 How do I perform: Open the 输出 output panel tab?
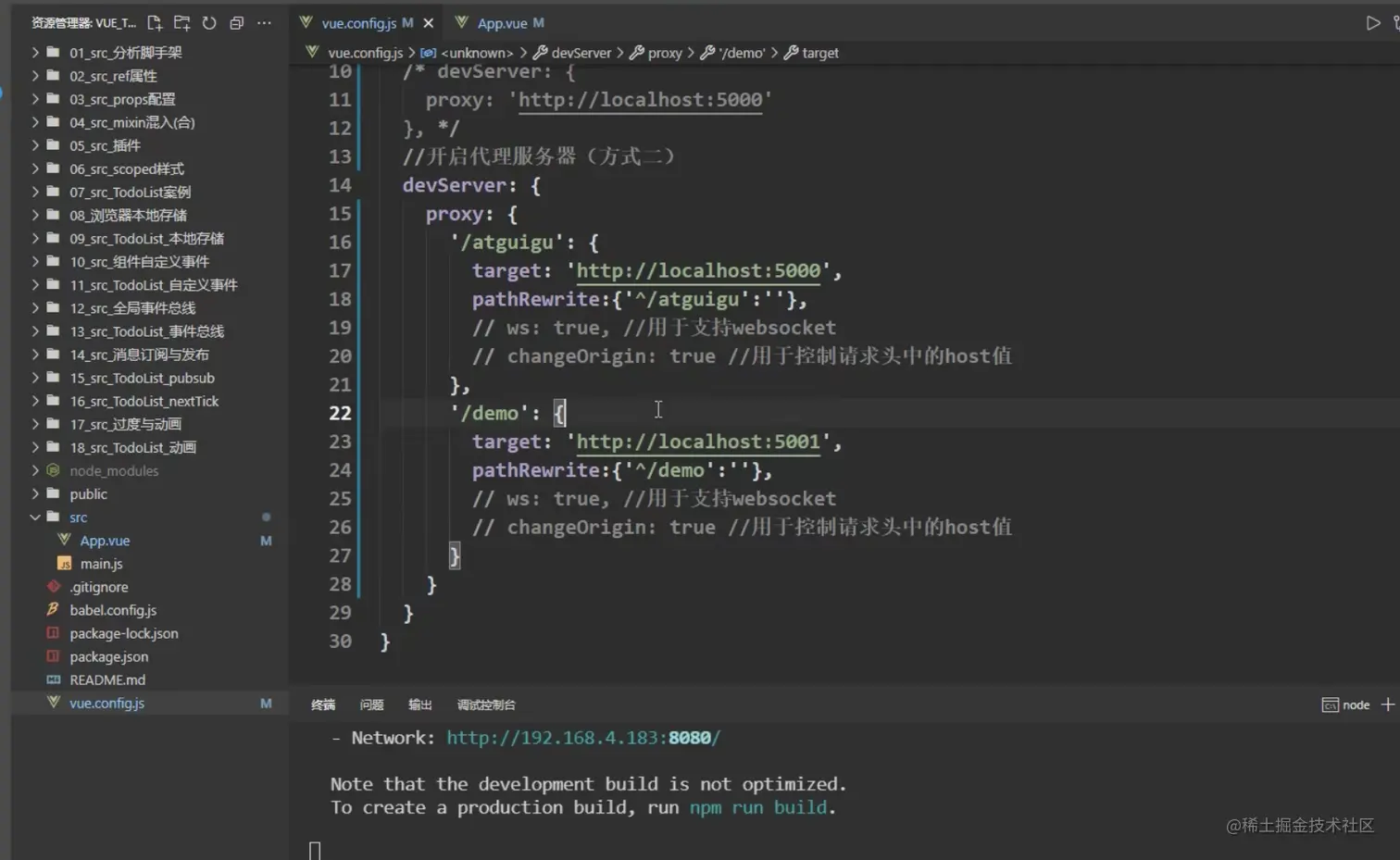pyautogui.click(x=420, y=704)
